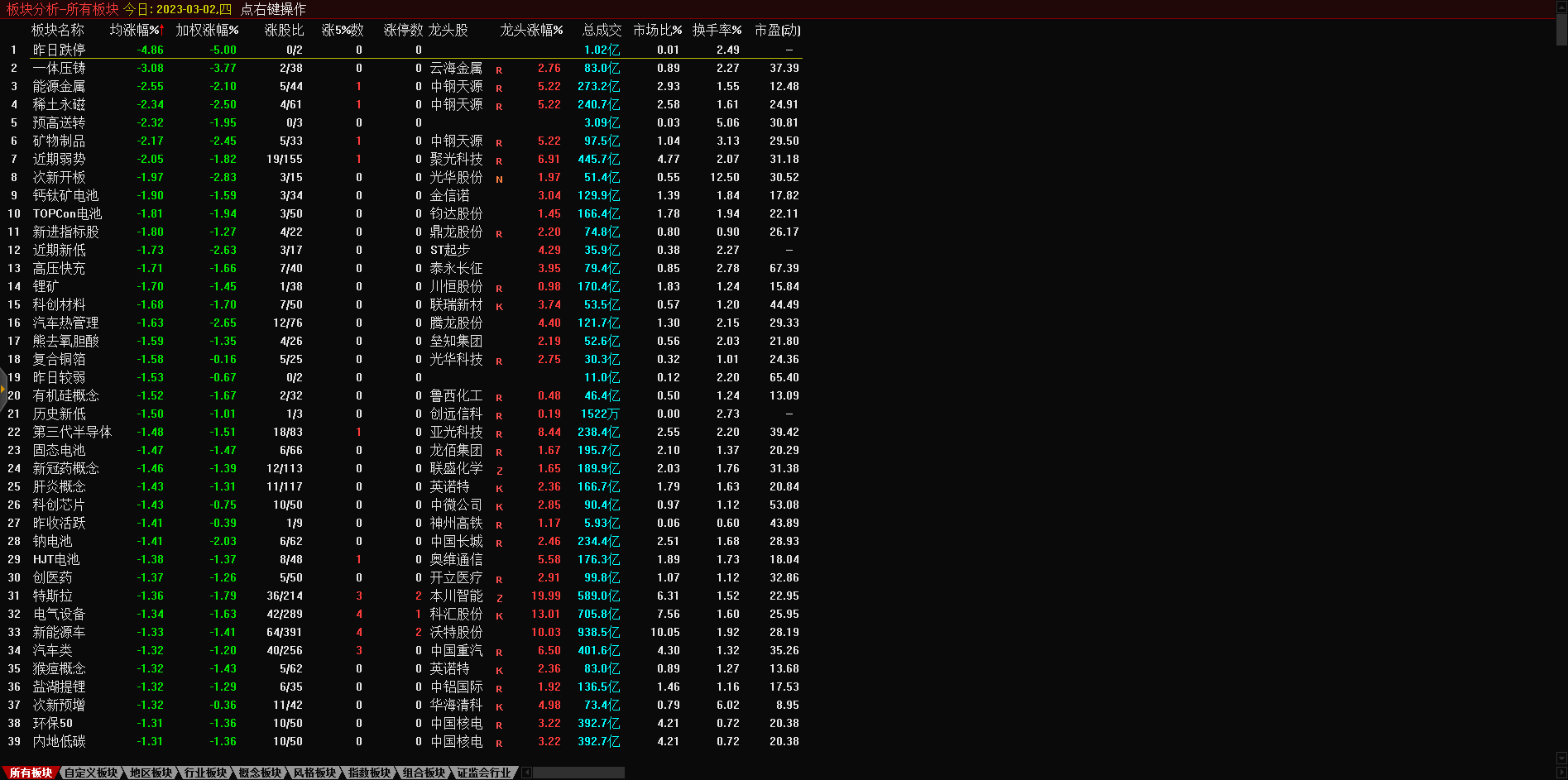Click K marker beside 联瑞新材
The width and height of the screenshot is (1568, 780).
[x=499, y=306]
